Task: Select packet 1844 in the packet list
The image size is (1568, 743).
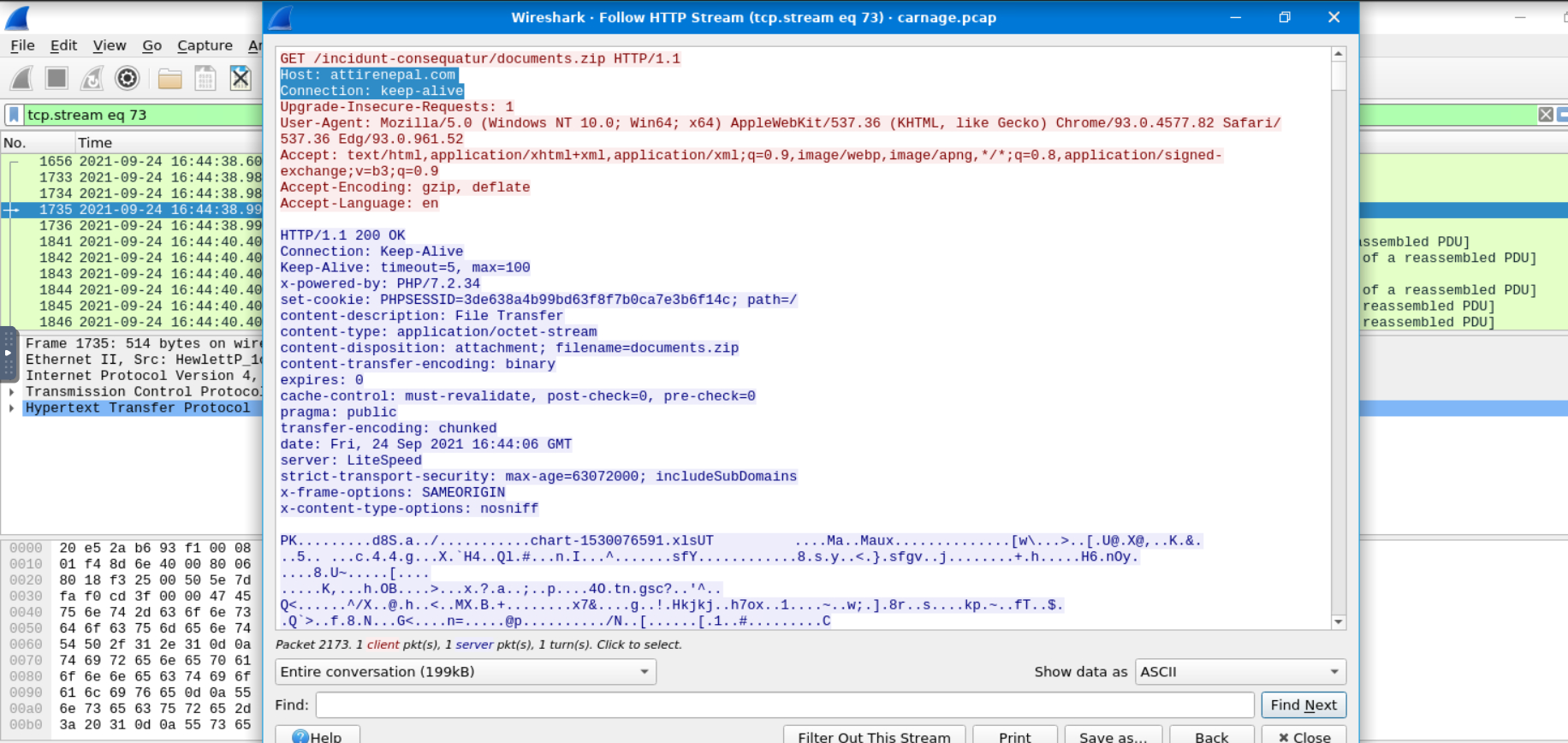Action: (133, 290)
